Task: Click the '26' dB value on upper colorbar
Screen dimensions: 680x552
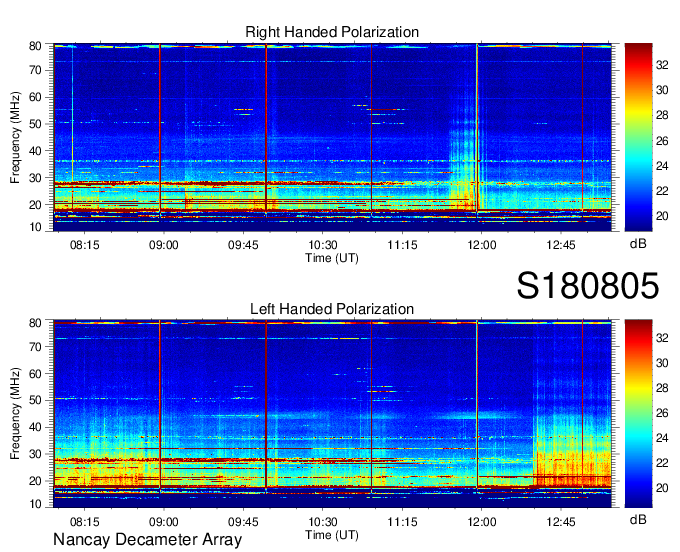Action: 662,141
